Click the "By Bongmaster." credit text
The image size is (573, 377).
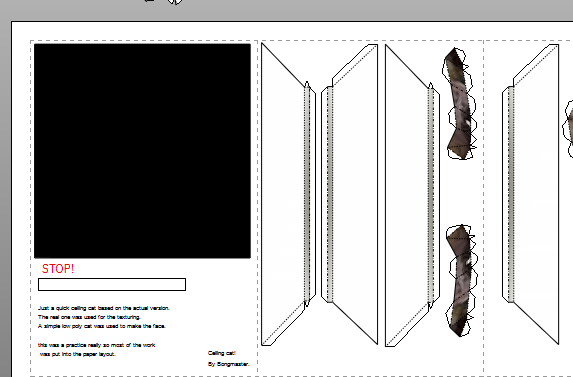[x=229, y=364]
